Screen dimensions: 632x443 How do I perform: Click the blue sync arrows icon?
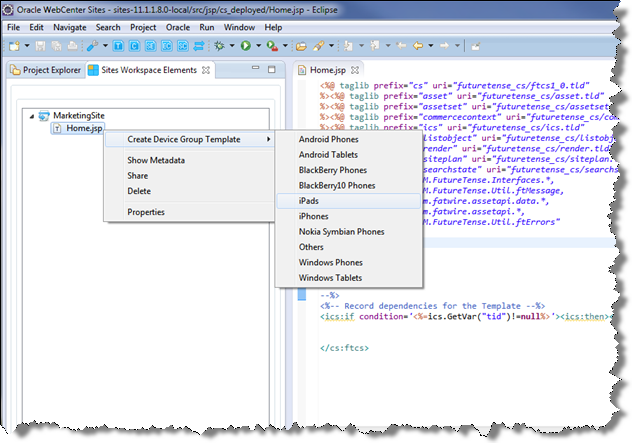click(199, 46)
